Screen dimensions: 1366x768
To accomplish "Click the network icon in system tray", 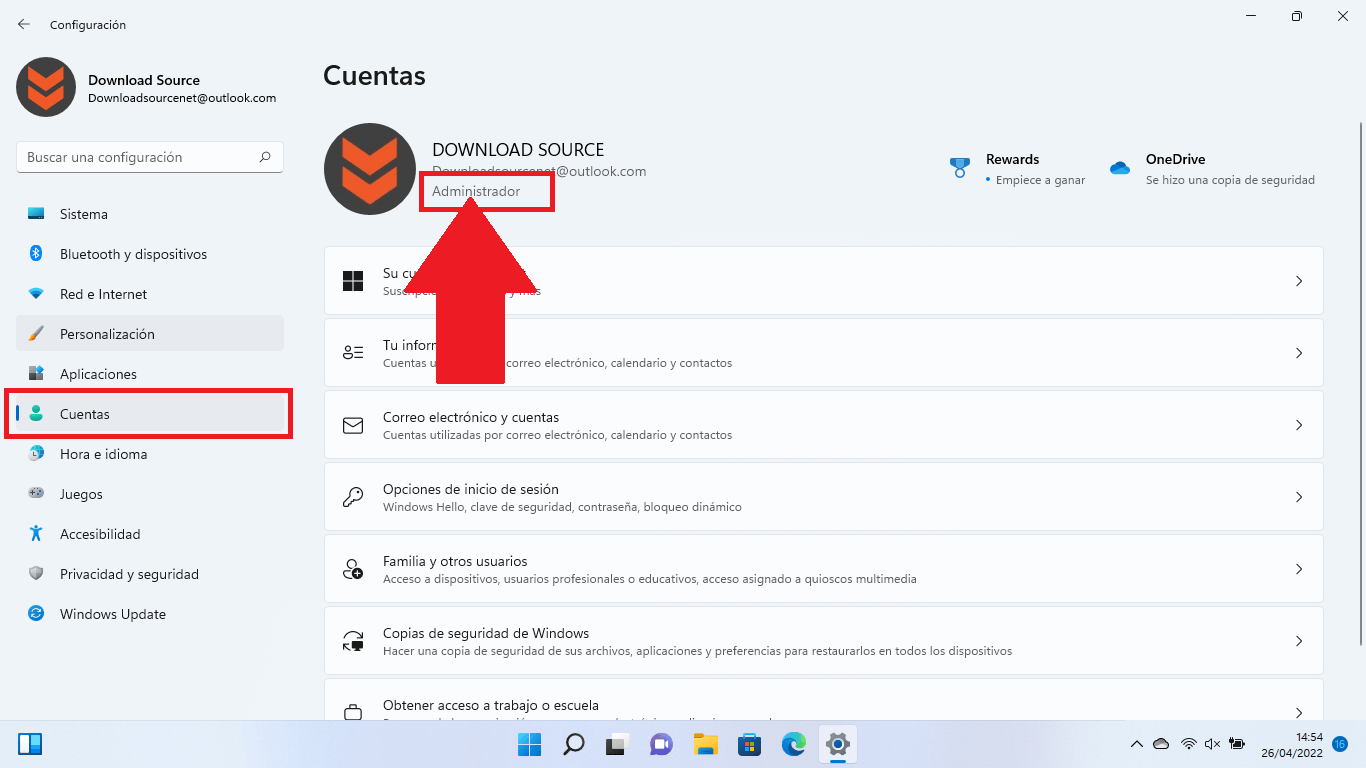I will click(x=1189, y=744).
